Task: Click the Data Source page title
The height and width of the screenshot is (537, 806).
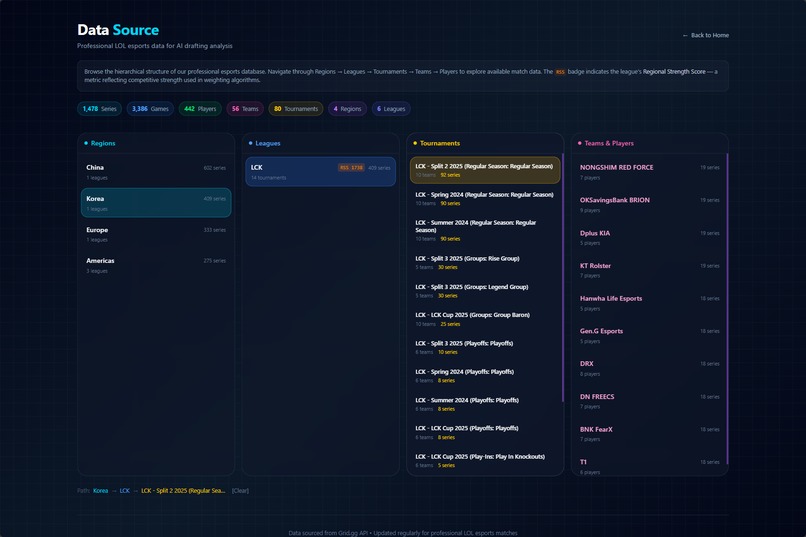Action: [x=118, y=30]
